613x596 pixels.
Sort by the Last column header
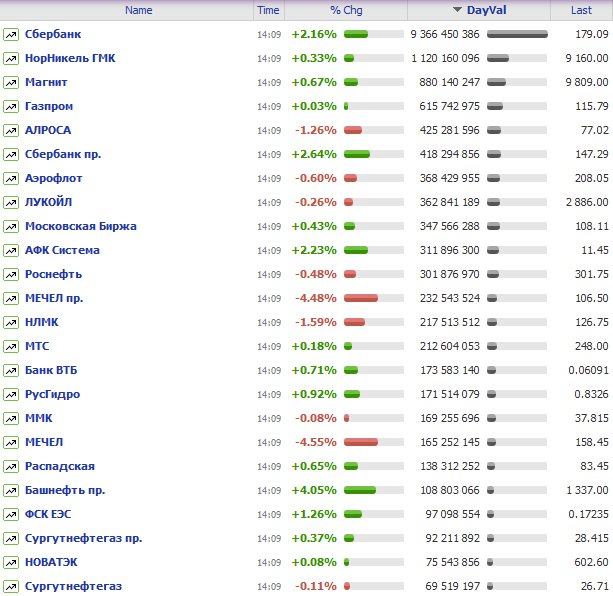coord(581,10)
